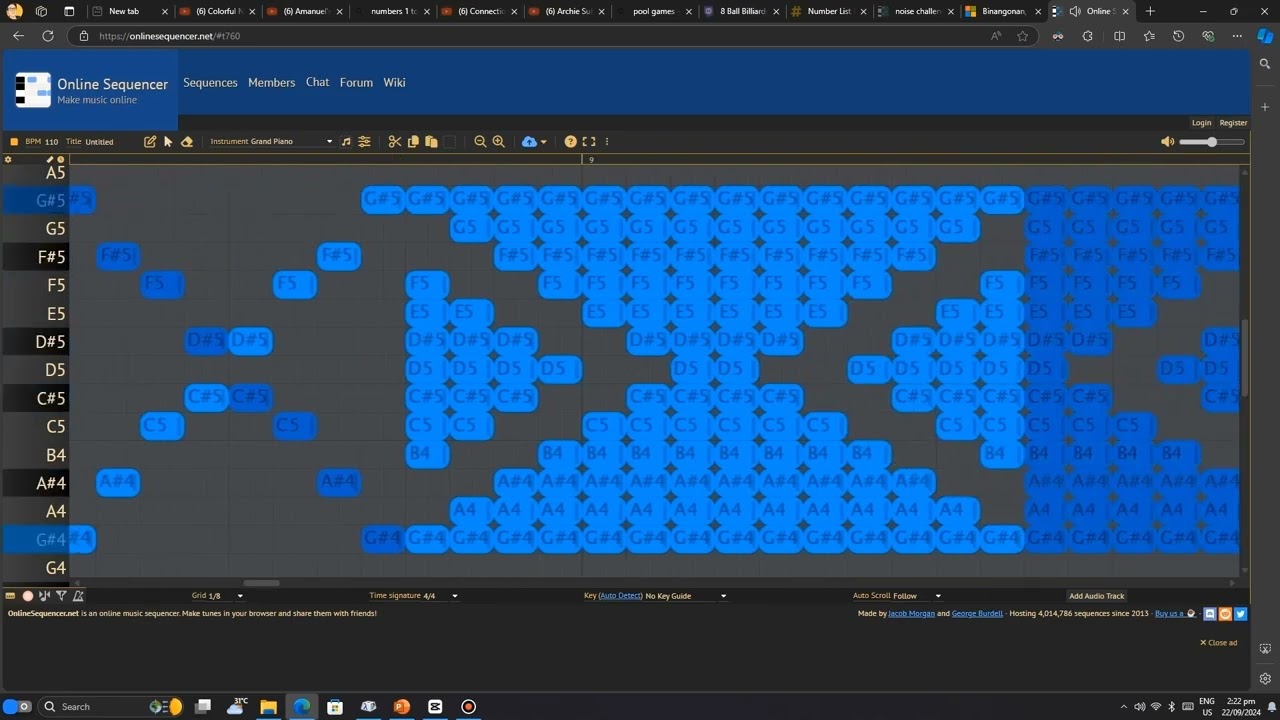Select the arrow pointer edit tool

click(168, 142)
